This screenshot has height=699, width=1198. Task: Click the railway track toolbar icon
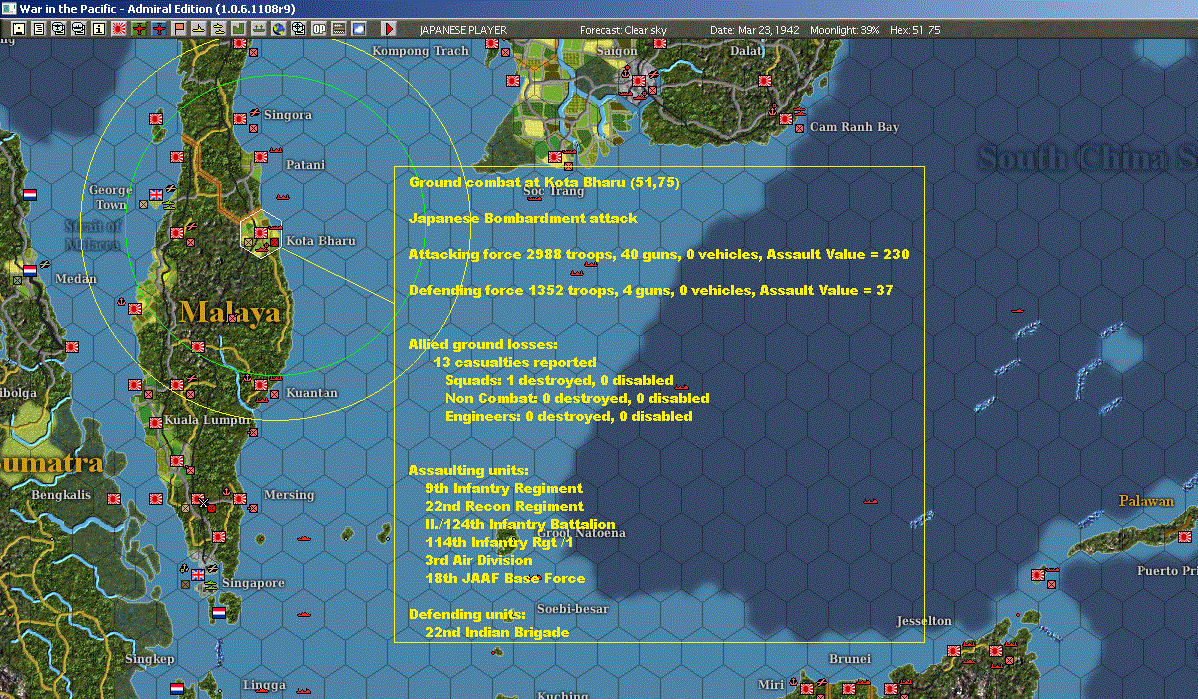tap(338, 29)
